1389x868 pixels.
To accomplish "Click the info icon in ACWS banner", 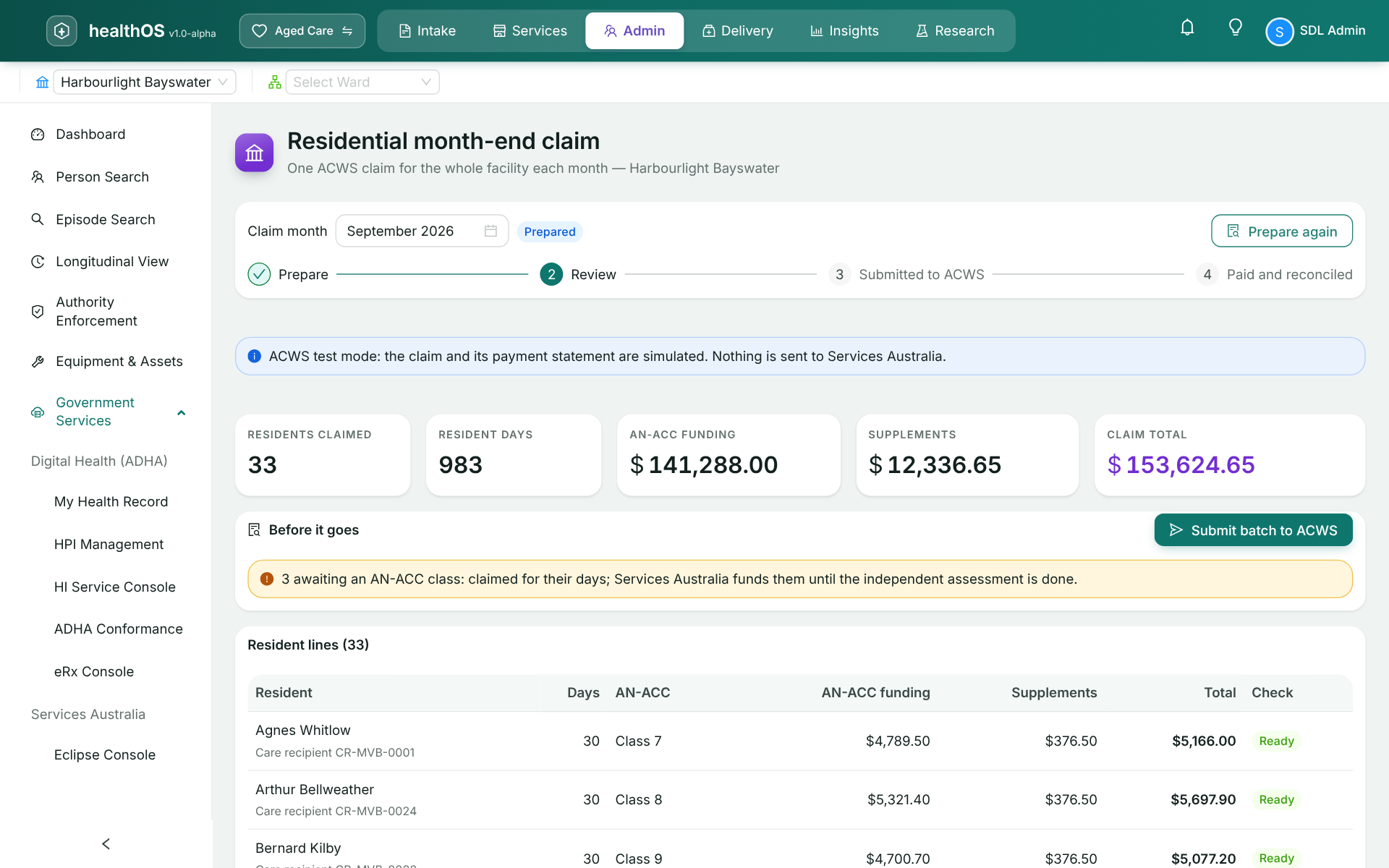I will pos(255,356).
